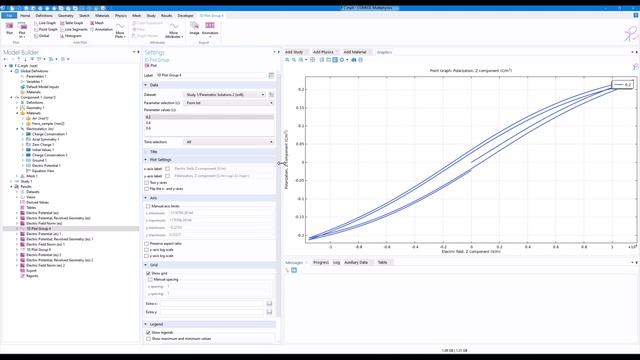Add a Point Graph plot
640x360 pixels.
[45, 29]
